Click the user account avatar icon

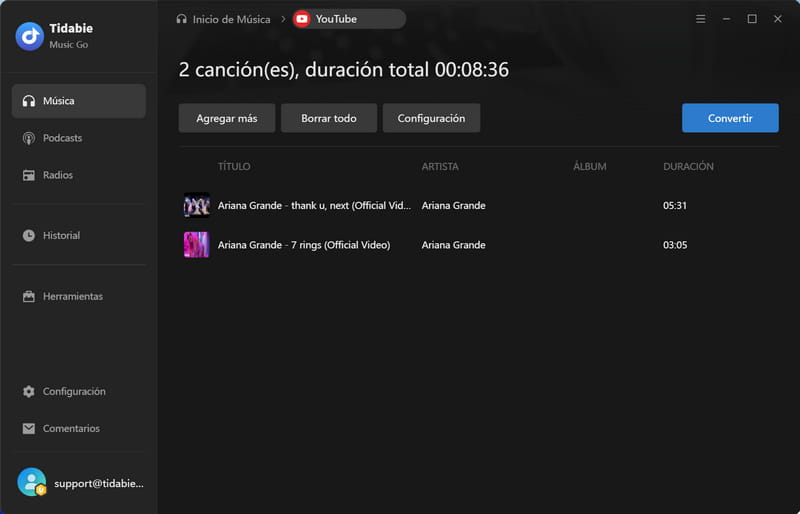[32, 482]
